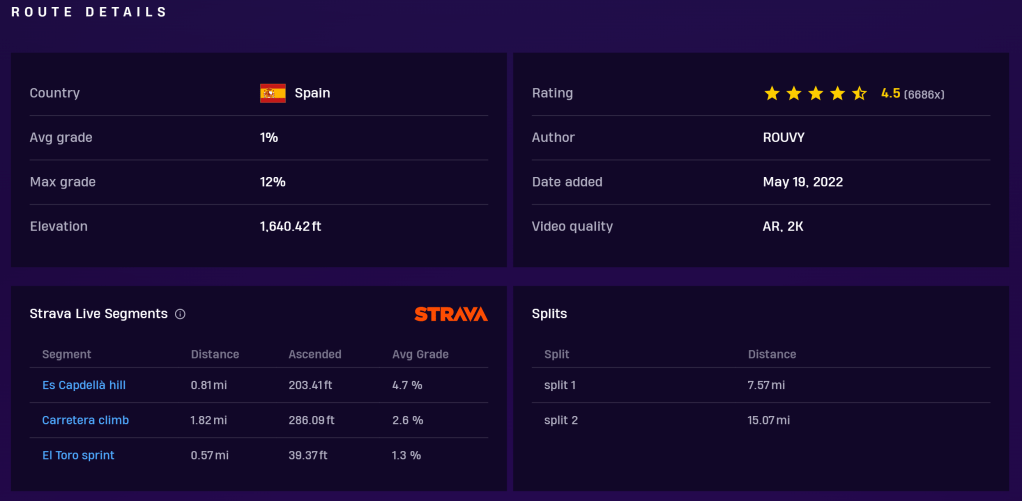This screenshot has height=501, width=1022.
Task: Click the 6686x rating count
Action: coord(924,94)
